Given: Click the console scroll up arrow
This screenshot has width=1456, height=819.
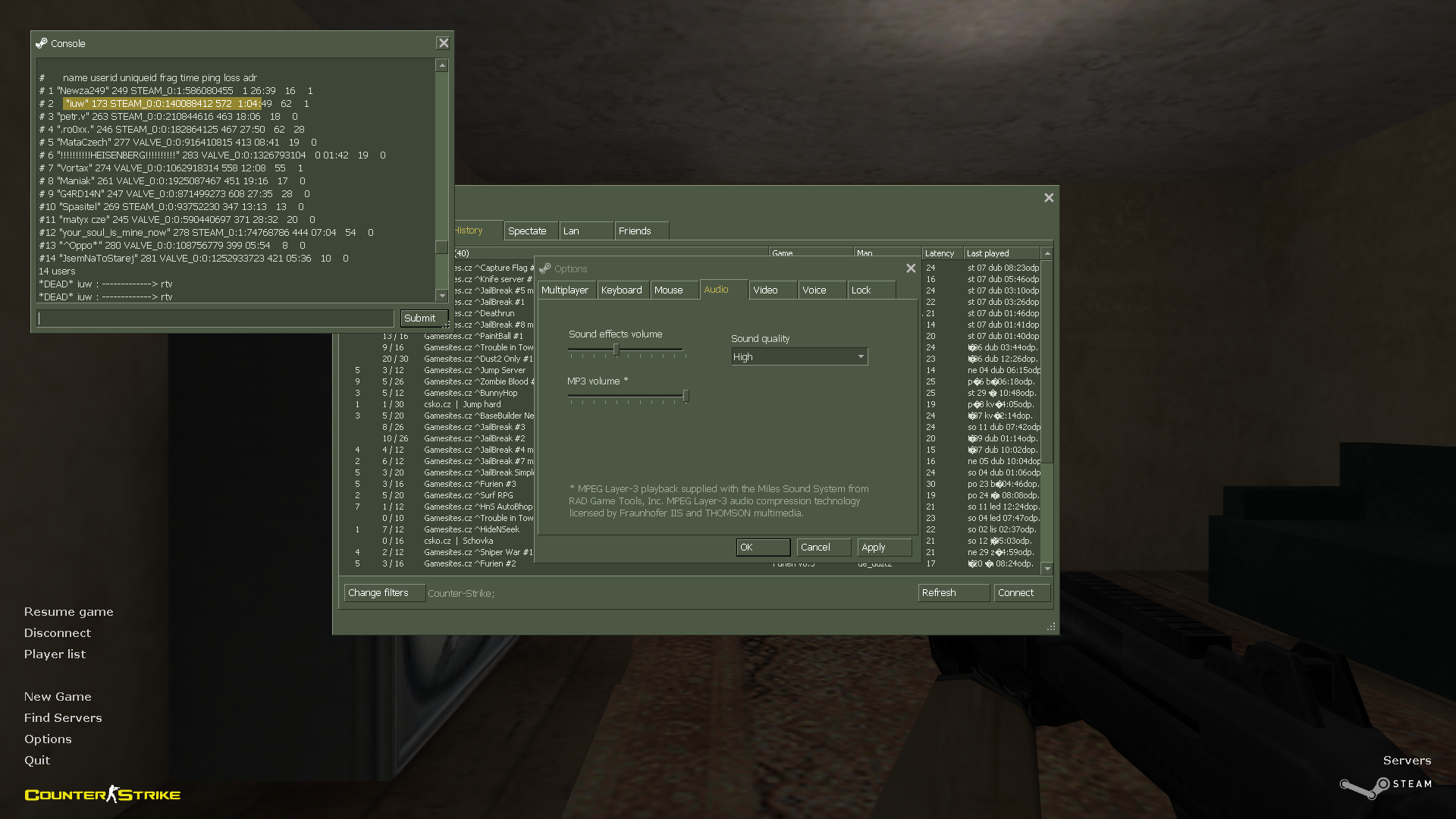Looking at the screenshot, I should click(x=442, y=66).
